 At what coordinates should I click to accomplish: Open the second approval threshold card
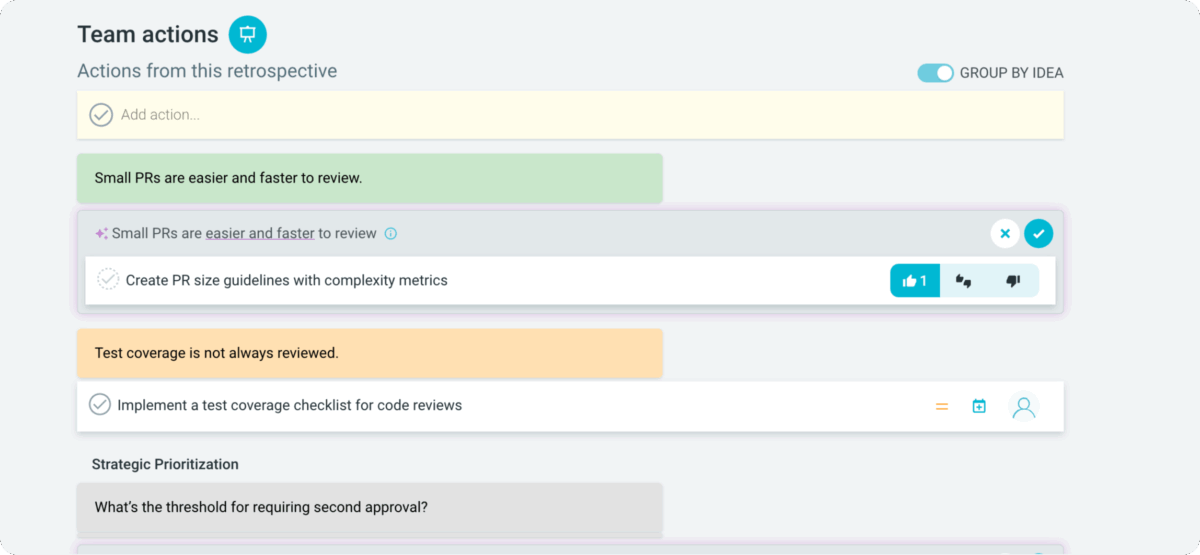point(369,507)
